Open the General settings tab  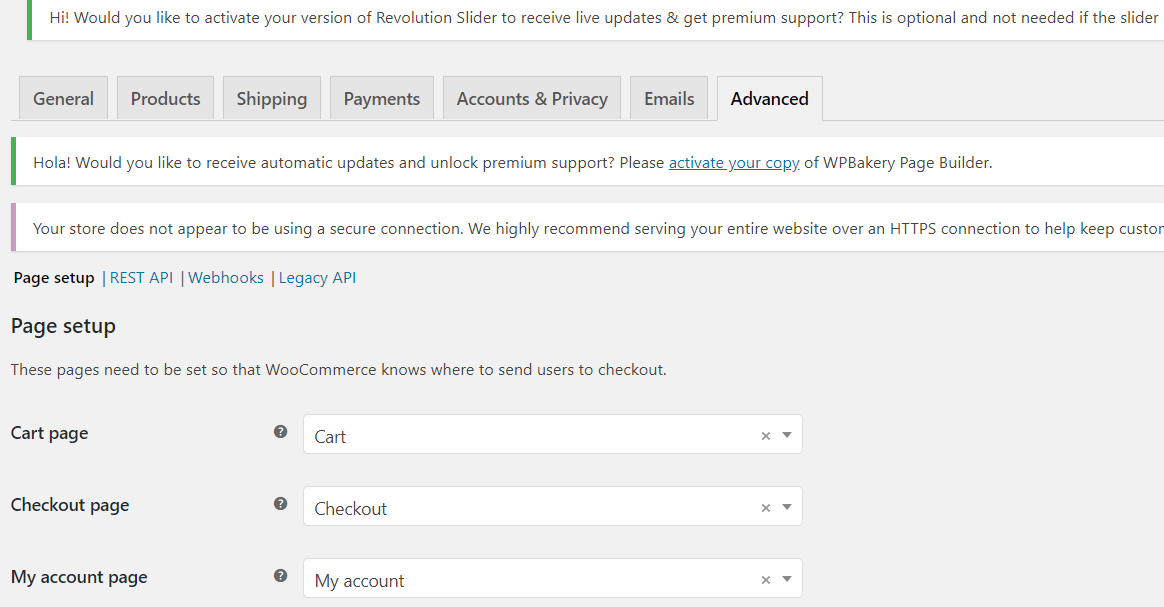pyautogui.click(x=63, y=99)
